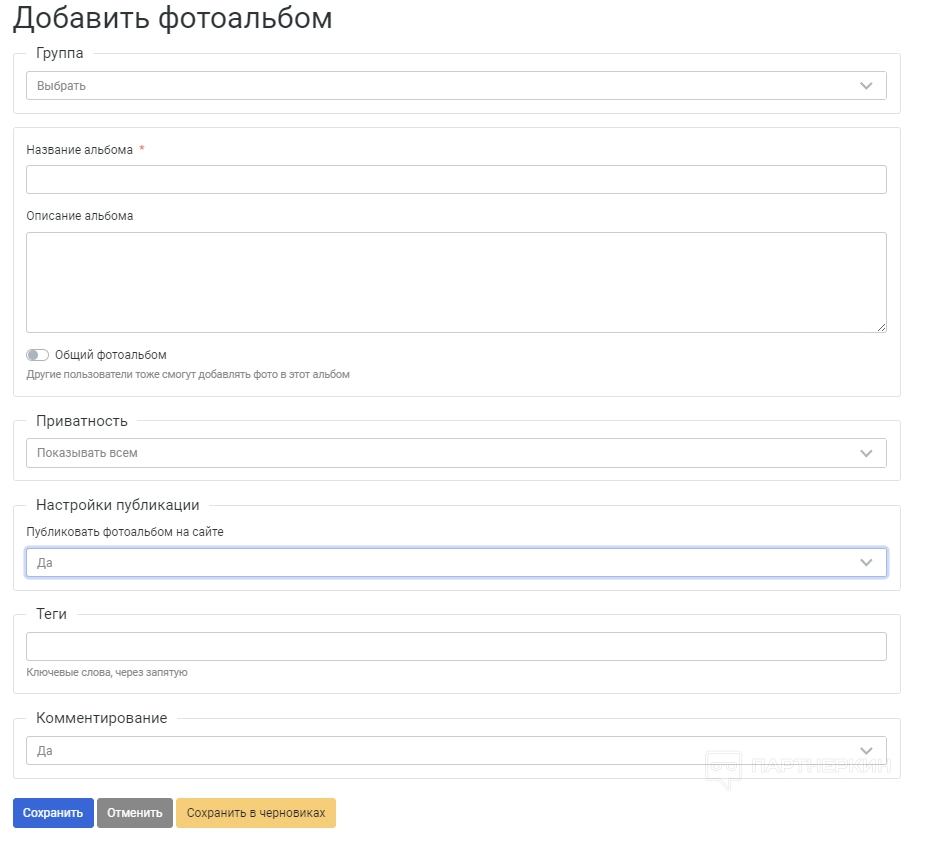This screenshot has width=942, height=842.
Task: Click the Общий фотоальбом label text
Action: coord(111,355)
